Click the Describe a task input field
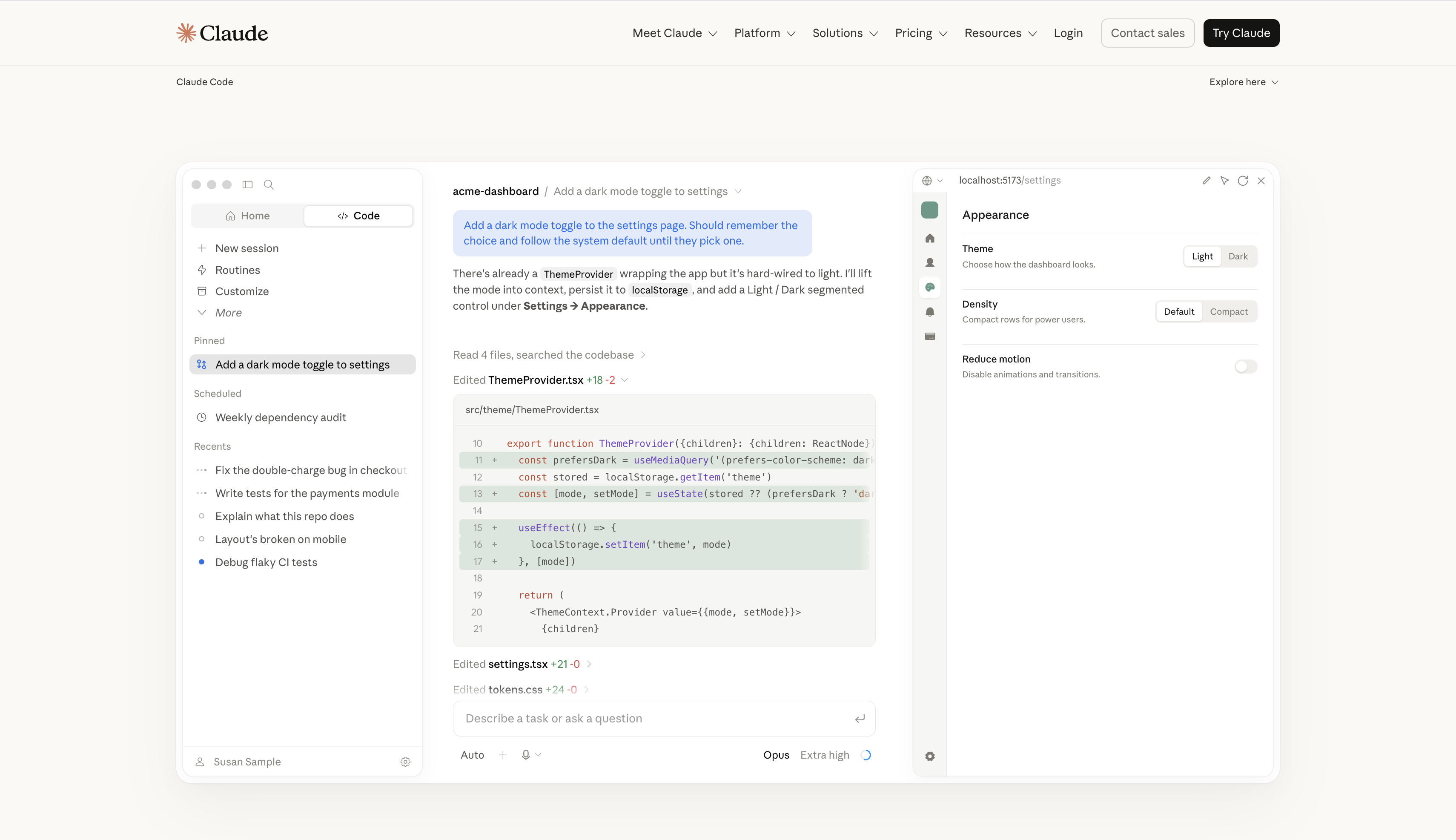Viewport: 1456px width, 840px height. [x=664, y=718]
